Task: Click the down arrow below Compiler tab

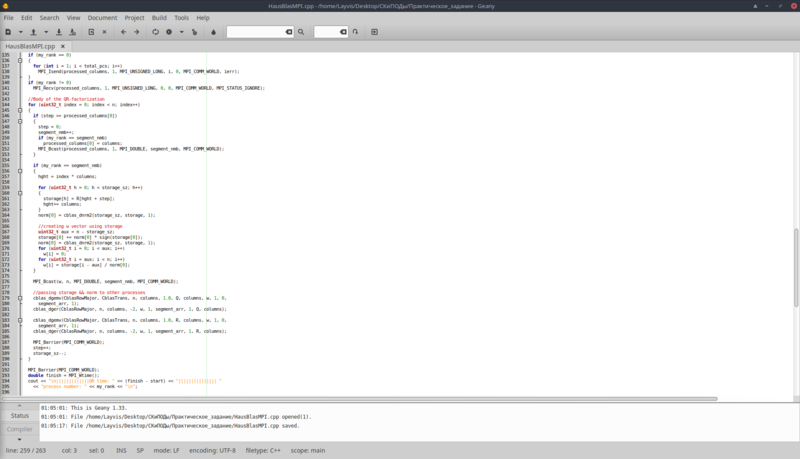Action: pyautogui.click(x=19, y=439)
